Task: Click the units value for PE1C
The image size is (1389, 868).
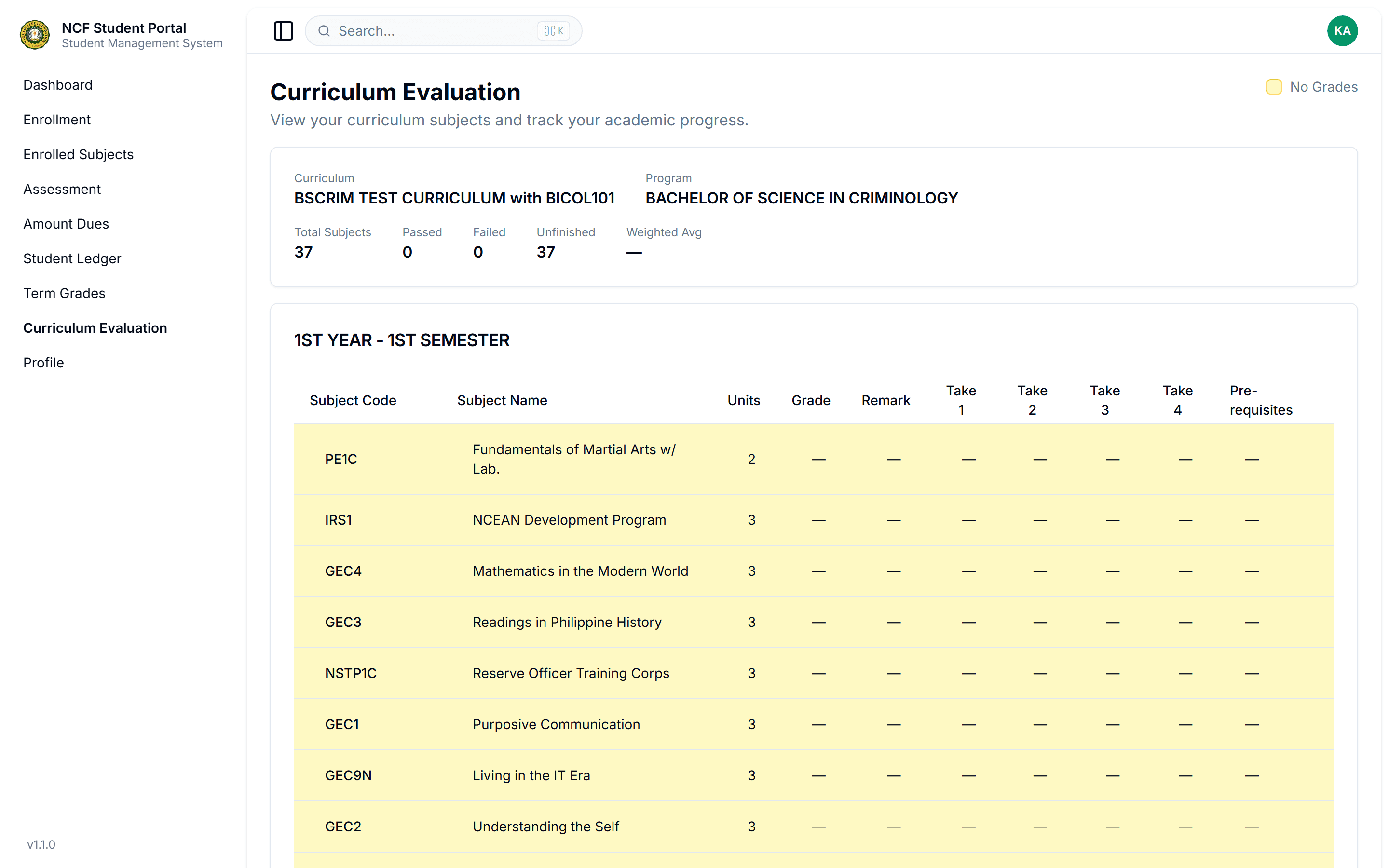Action: (x=751, y=459)
